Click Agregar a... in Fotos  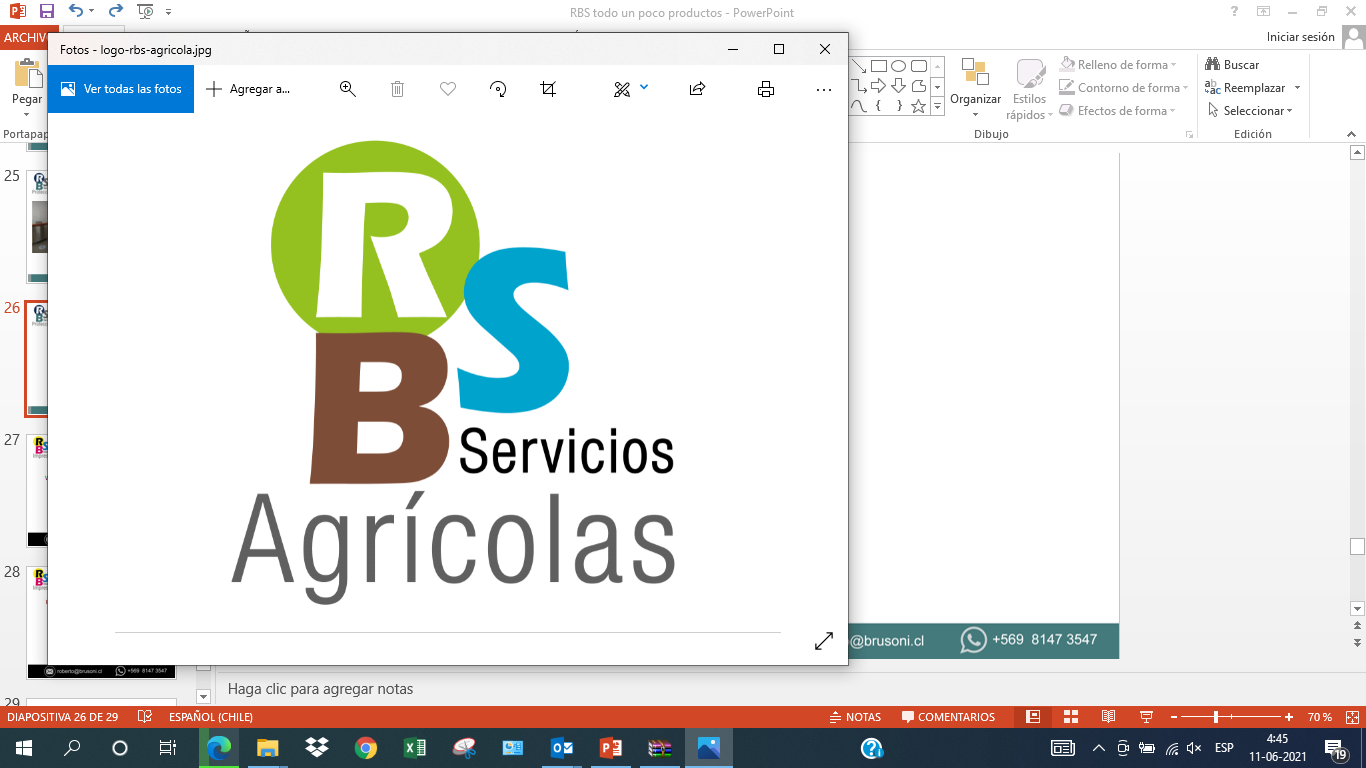248,89
